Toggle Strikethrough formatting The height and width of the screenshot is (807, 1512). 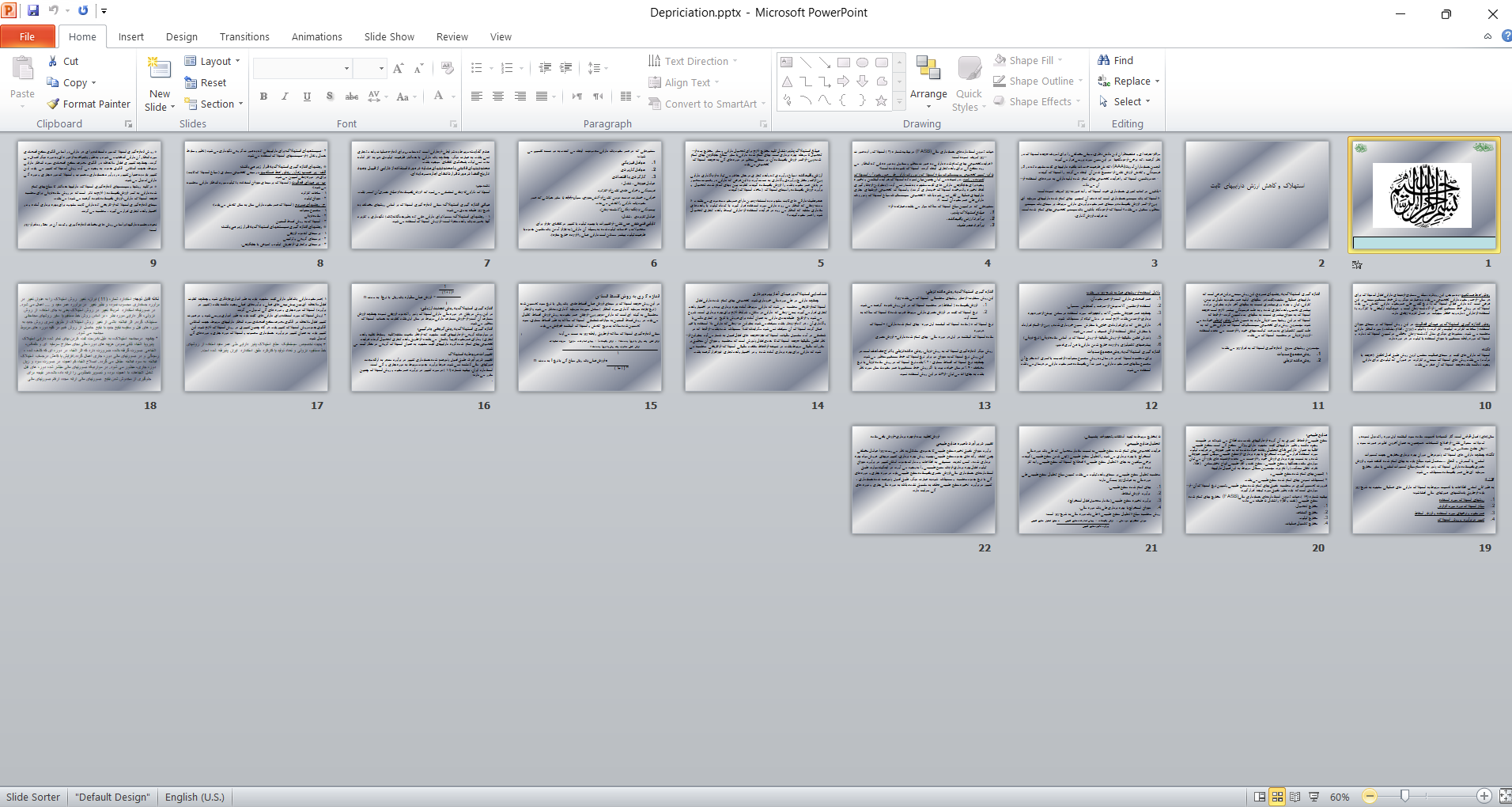click(352, 97)
